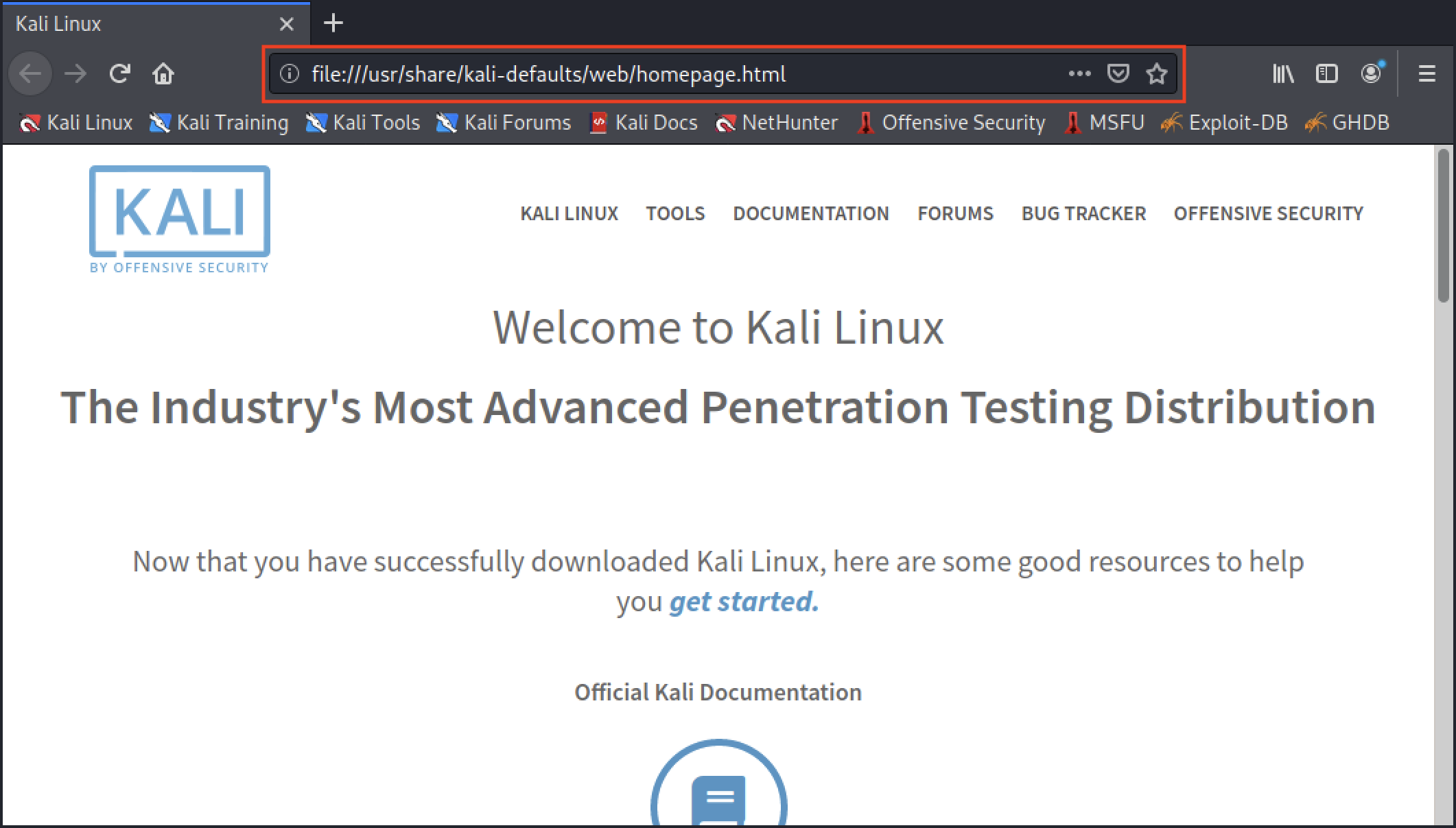
Task: Save page to Pocket
Action: click(1118, 73)
